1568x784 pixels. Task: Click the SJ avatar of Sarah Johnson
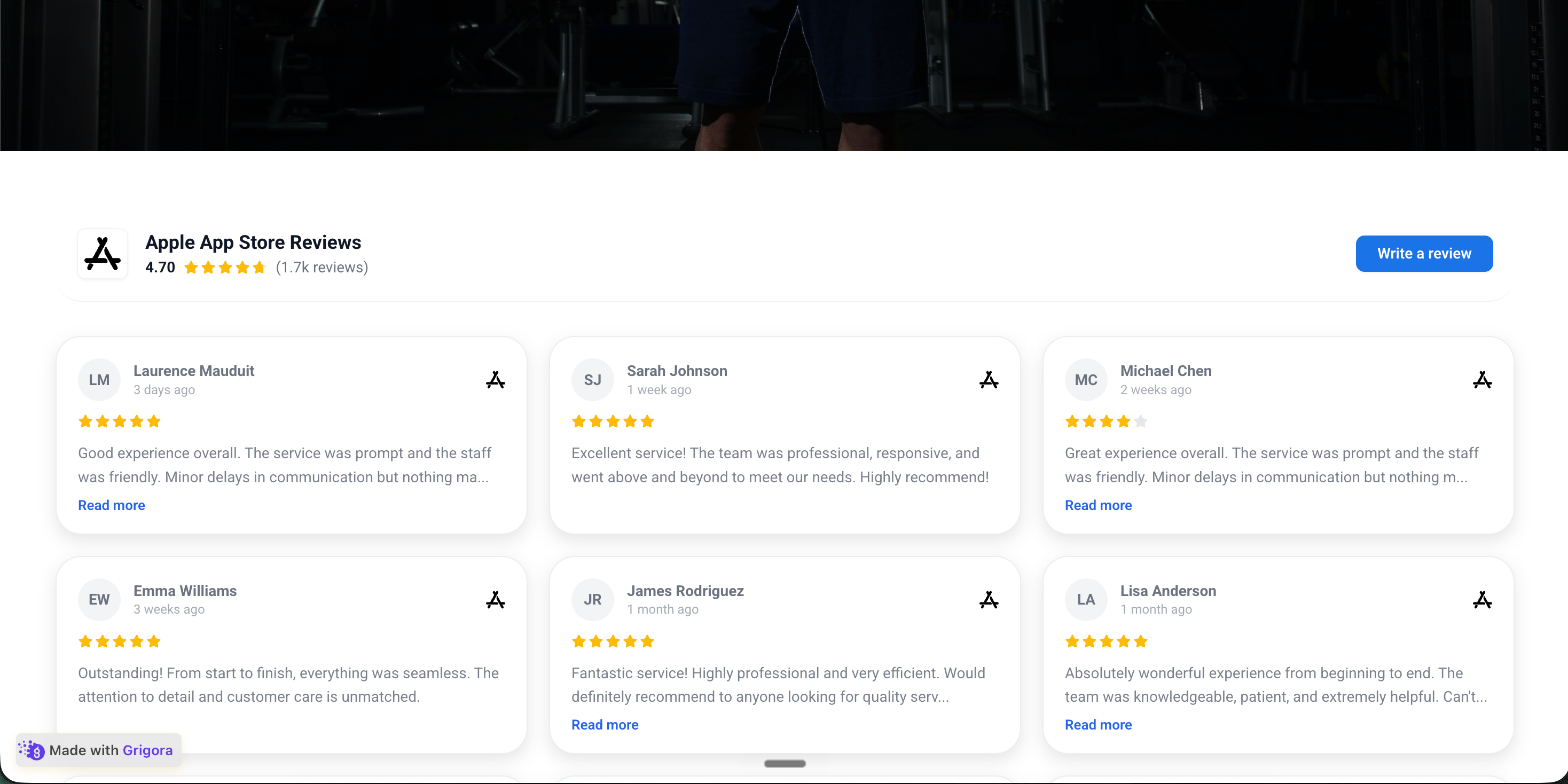(592, 380)
